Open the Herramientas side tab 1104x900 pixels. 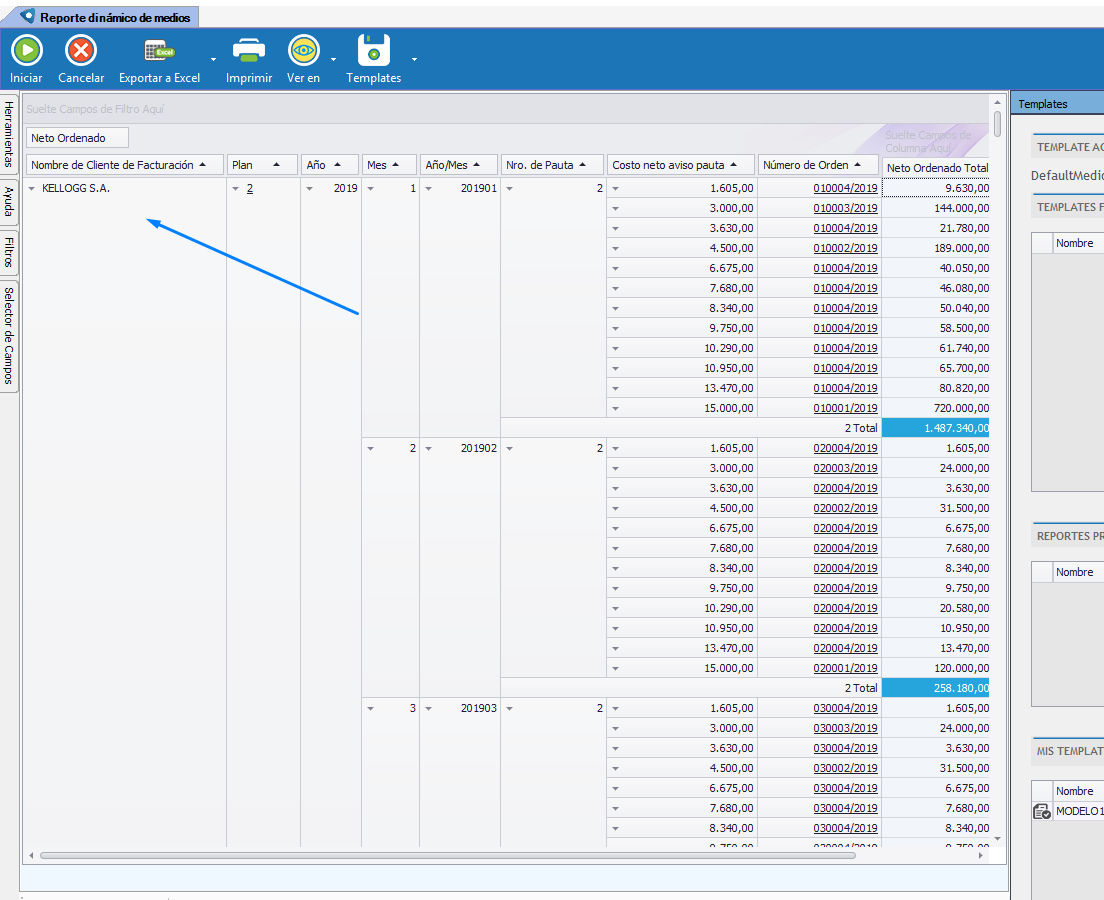[x=9, y=136]
